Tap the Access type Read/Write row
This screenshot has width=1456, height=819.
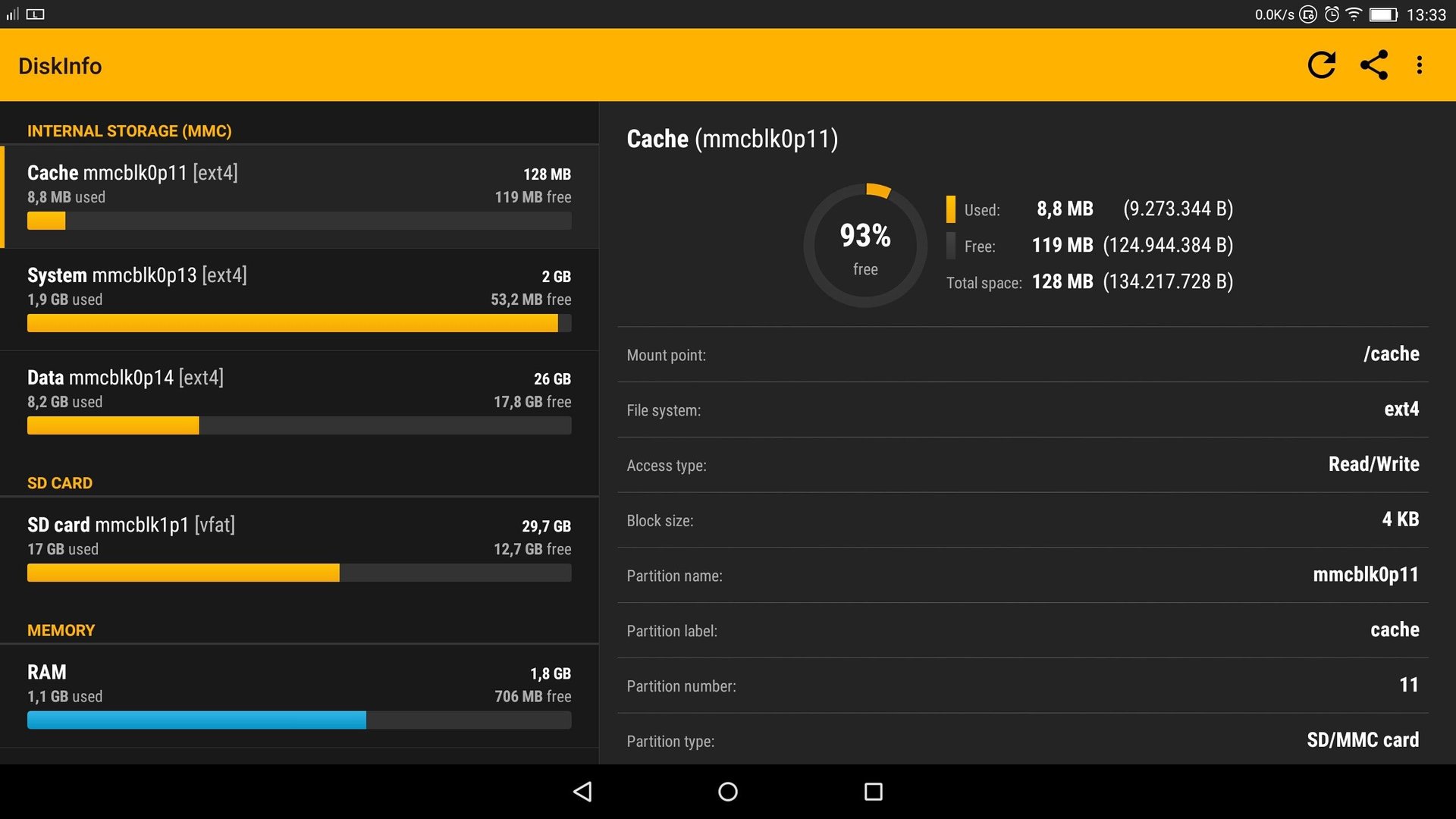(1023, 465)
